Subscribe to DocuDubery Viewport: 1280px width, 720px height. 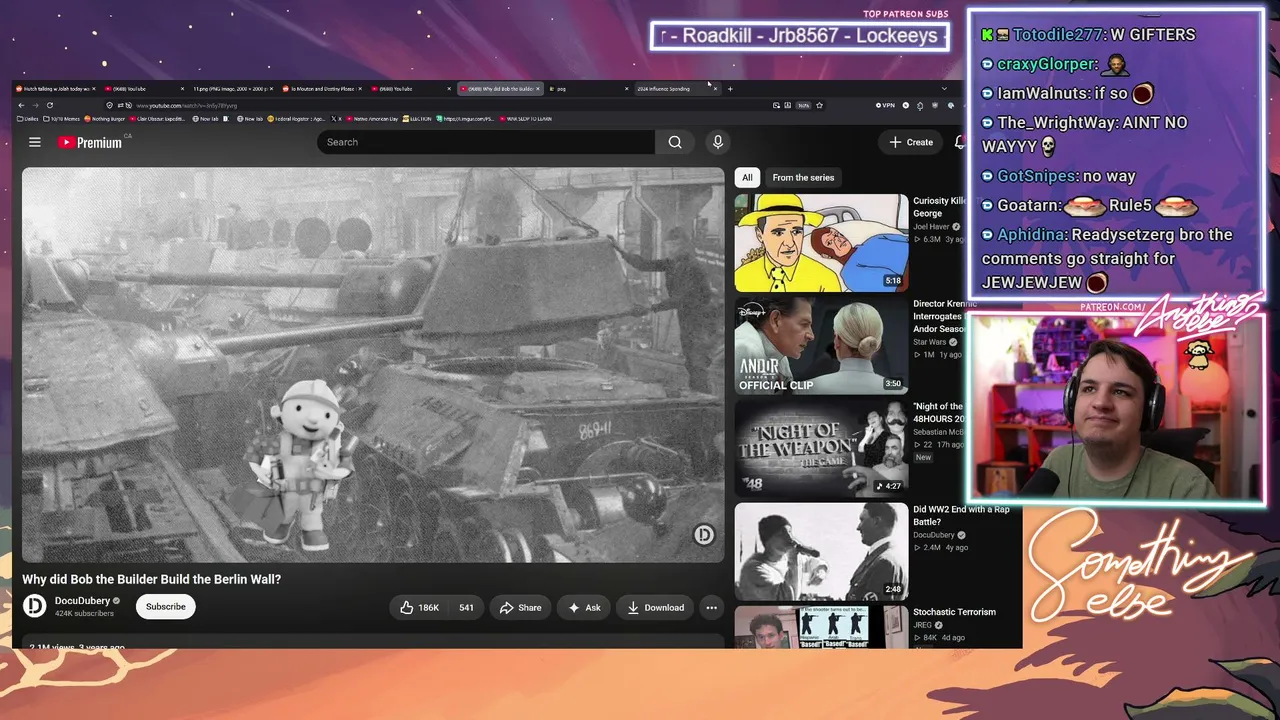166,606
